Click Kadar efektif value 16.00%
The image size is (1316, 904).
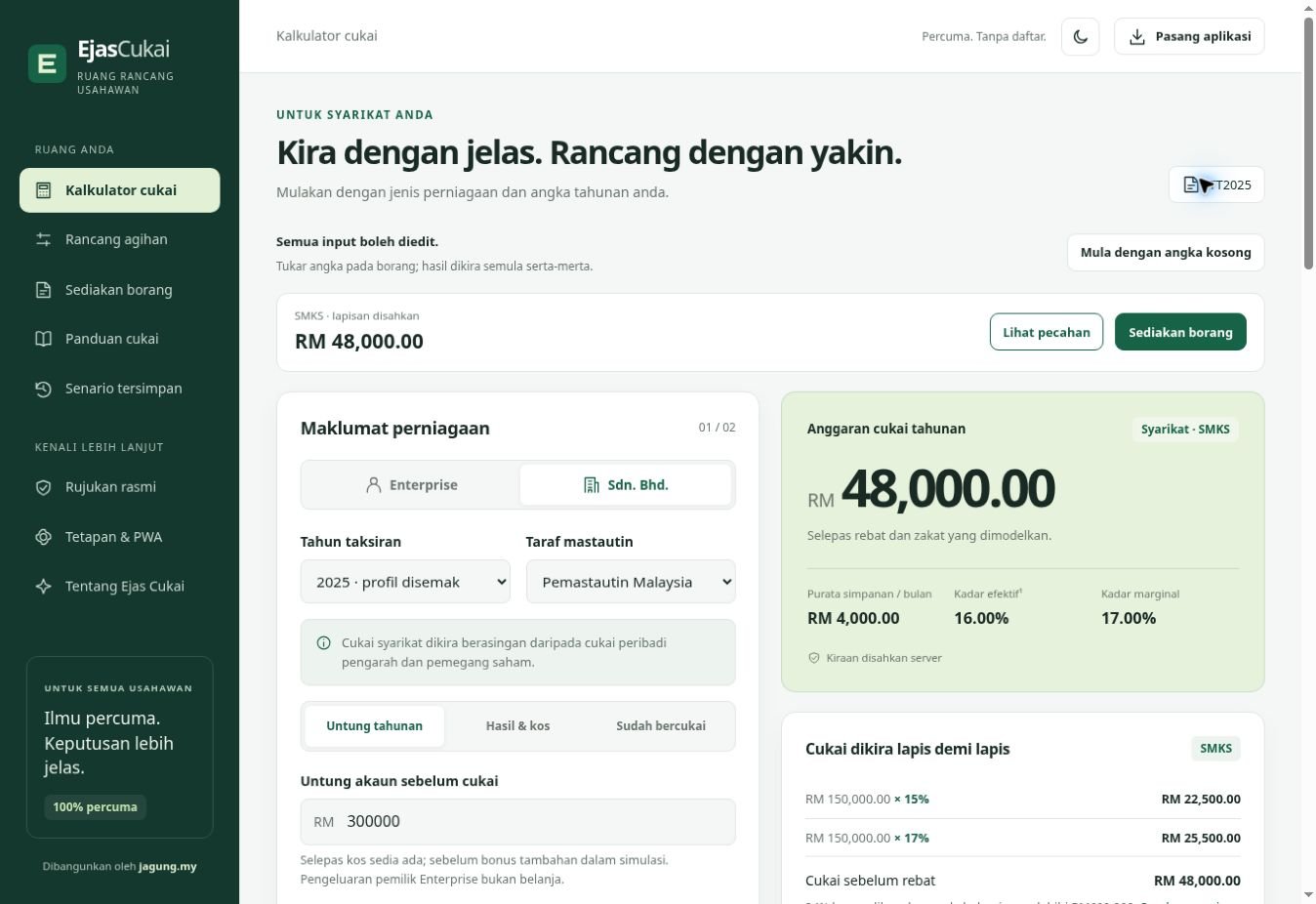click(981, 618)
